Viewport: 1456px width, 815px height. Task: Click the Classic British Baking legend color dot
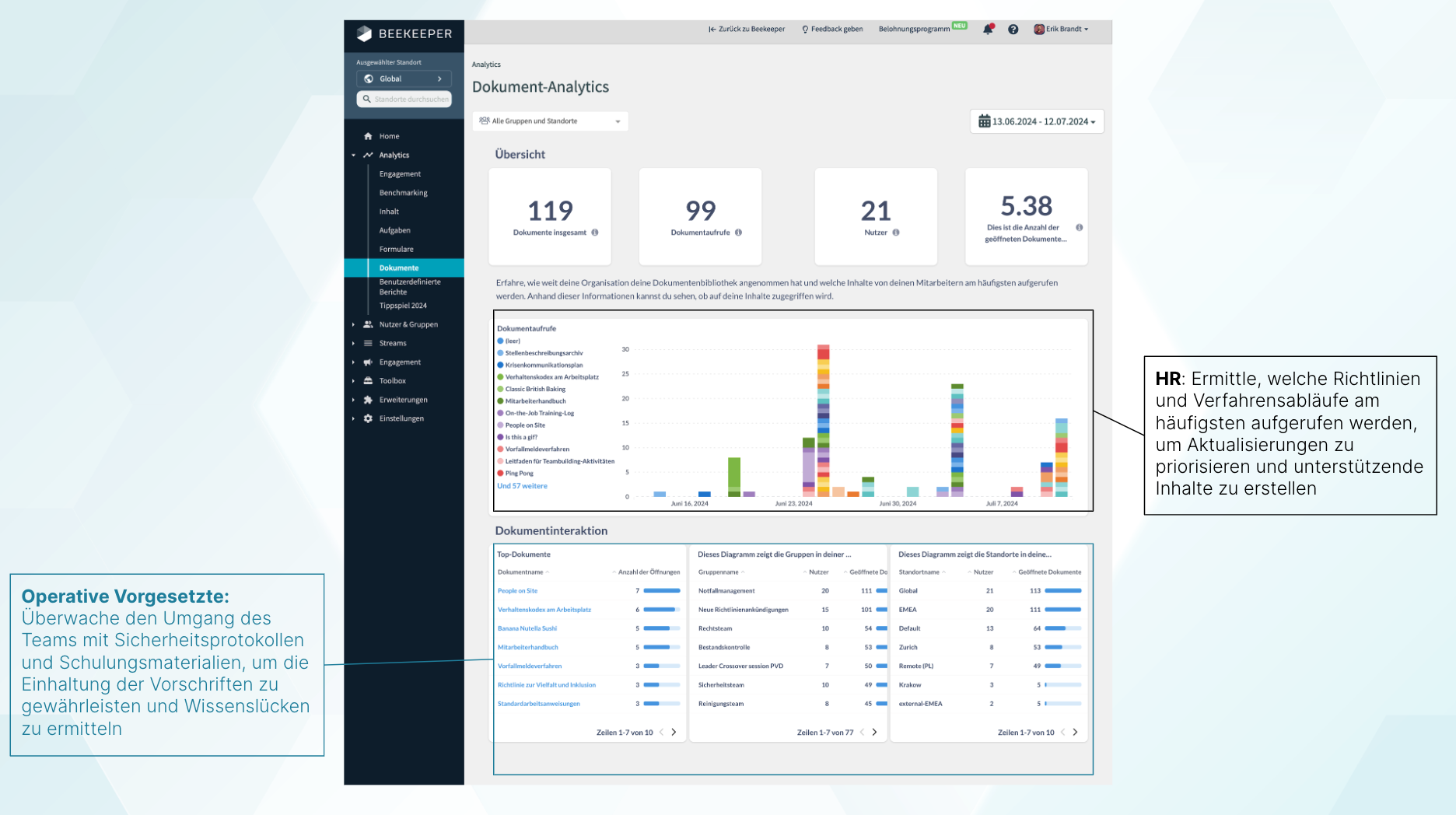(x=500, y=389)
